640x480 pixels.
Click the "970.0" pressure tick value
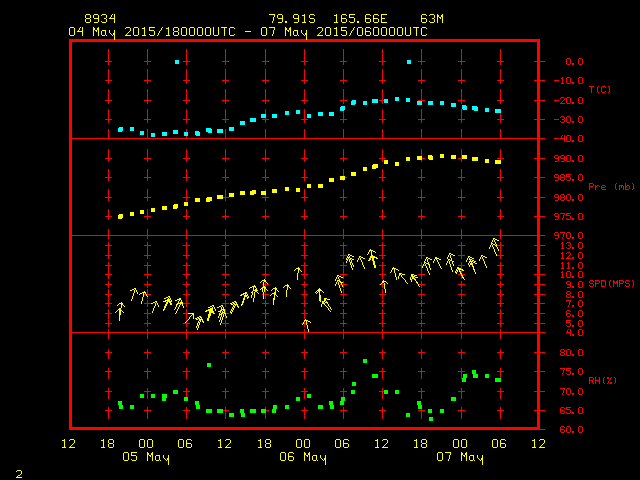pyautogui.click(x=569, y=236)
